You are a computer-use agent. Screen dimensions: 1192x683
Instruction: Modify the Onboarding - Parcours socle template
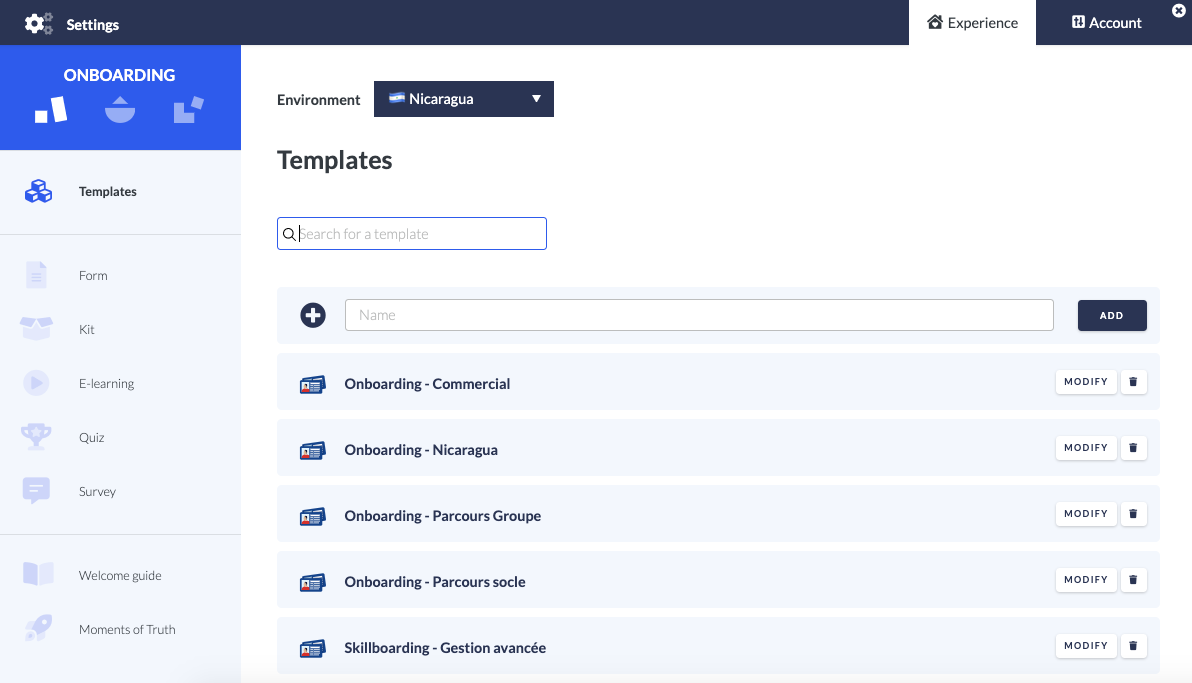[x=1086, y=580]
